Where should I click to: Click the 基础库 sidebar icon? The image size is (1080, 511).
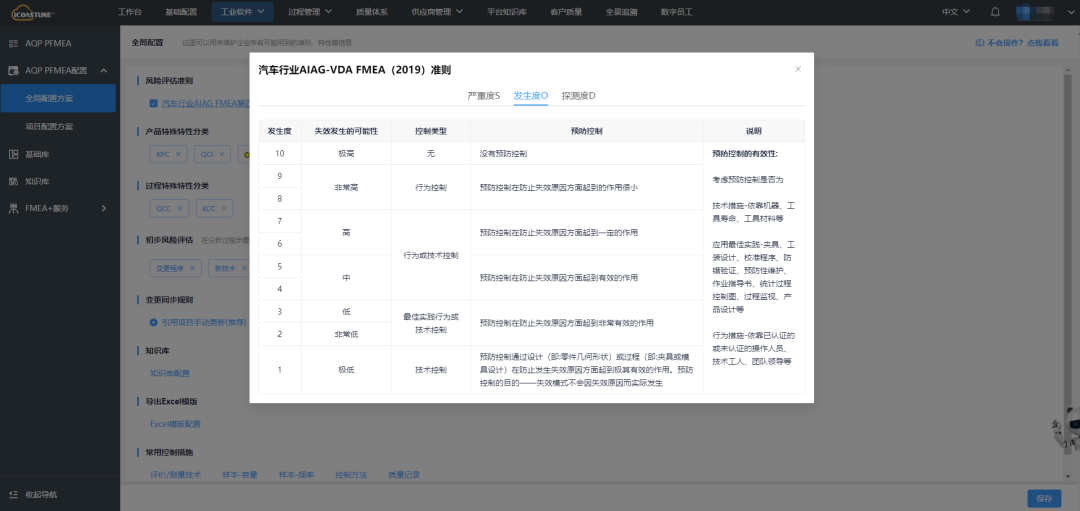pyautogui.click(x=13, y=154)
